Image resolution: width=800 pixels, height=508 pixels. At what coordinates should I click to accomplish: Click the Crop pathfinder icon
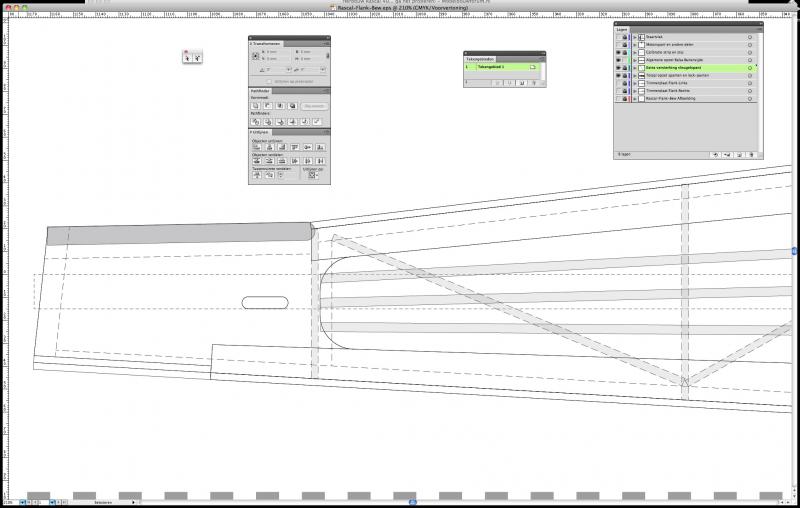292,122
